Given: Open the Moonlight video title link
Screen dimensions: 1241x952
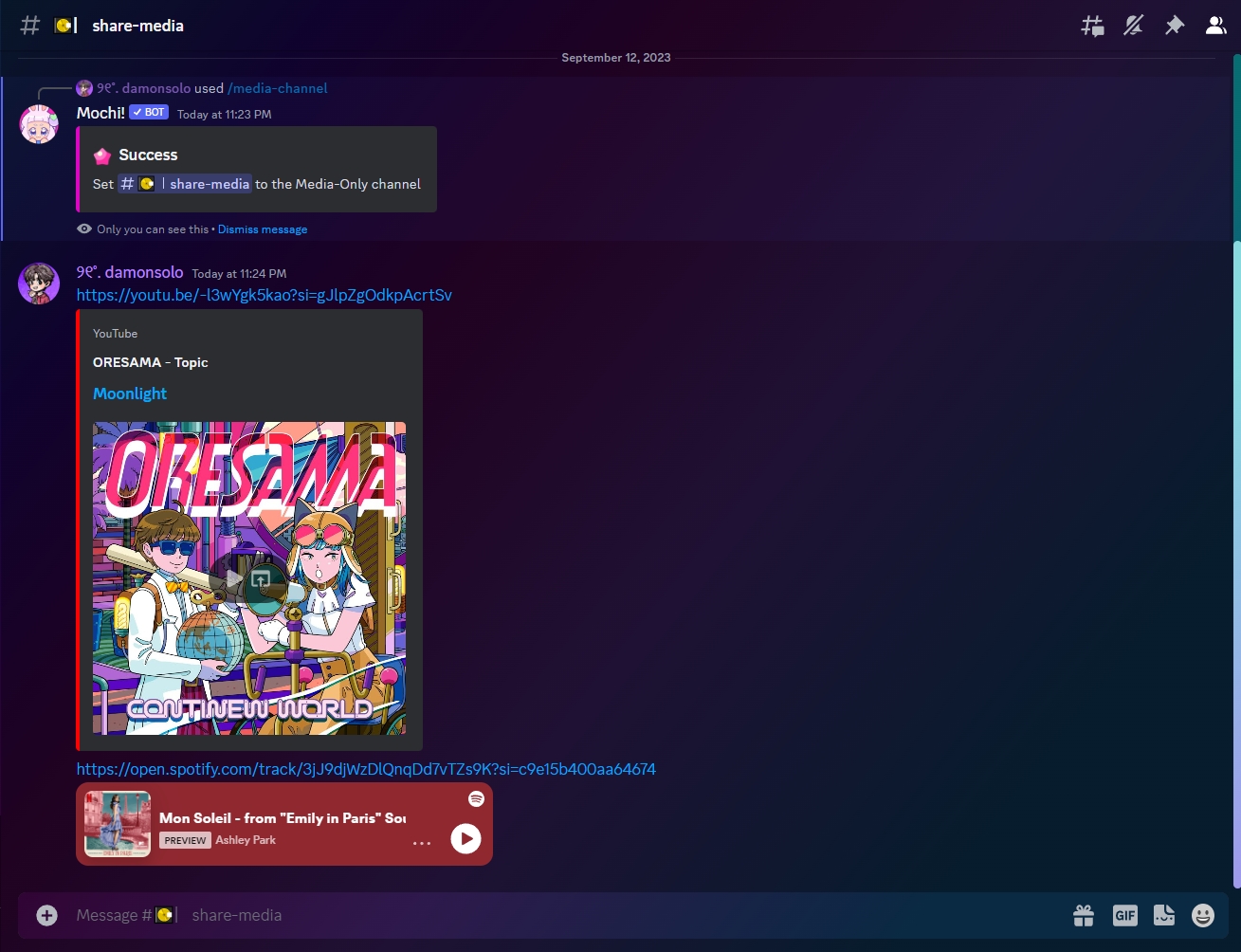Looking at the screenshot, I should click(x=130, y=394).
